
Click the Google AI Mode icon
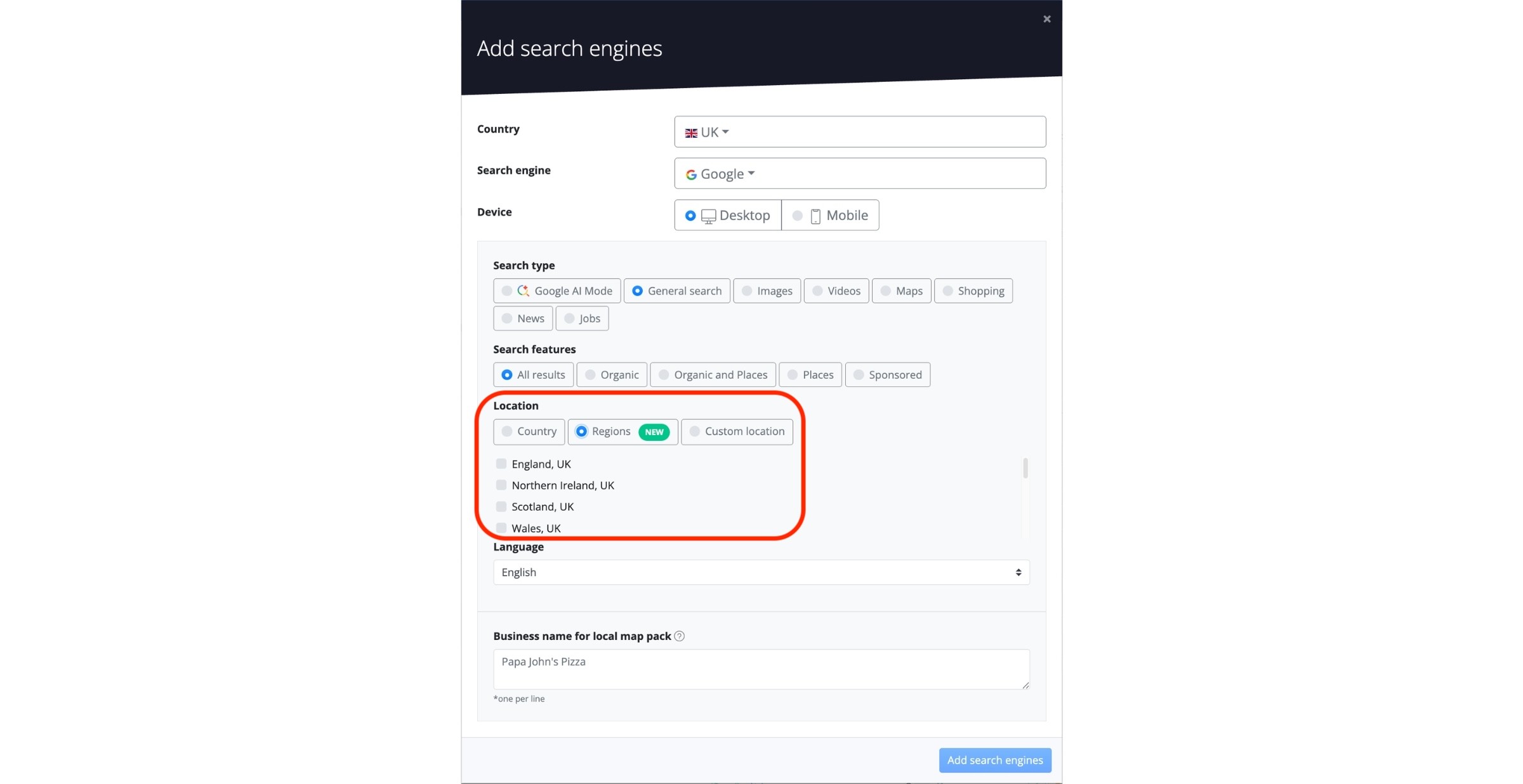523,291
